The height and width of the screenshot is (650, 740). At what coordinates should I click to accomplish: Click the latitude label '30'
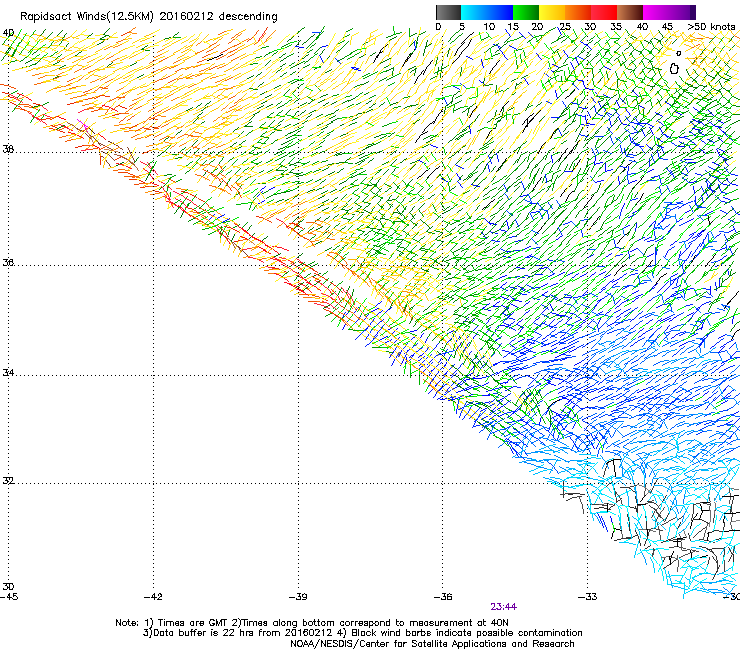8,587
